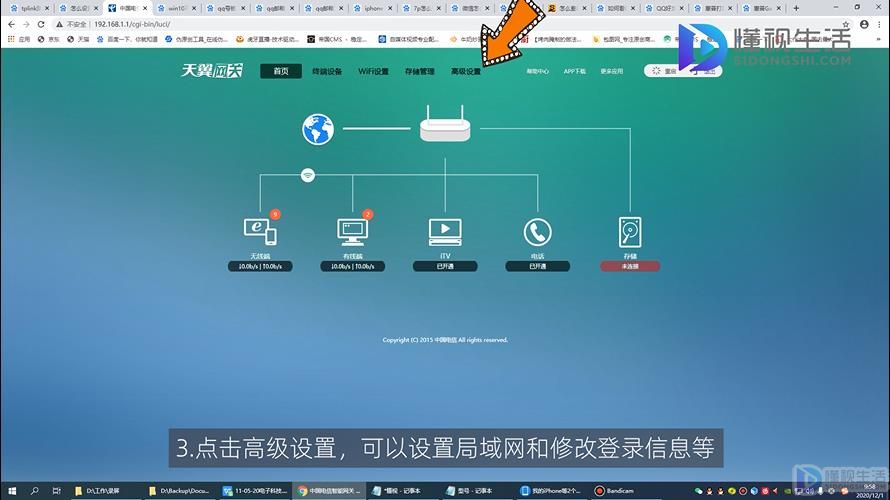Click the 更多应用 more apps link
Image resolution: width=890 pixels, height=500 pixels.
pyautogui.click(x=611, y=72)
